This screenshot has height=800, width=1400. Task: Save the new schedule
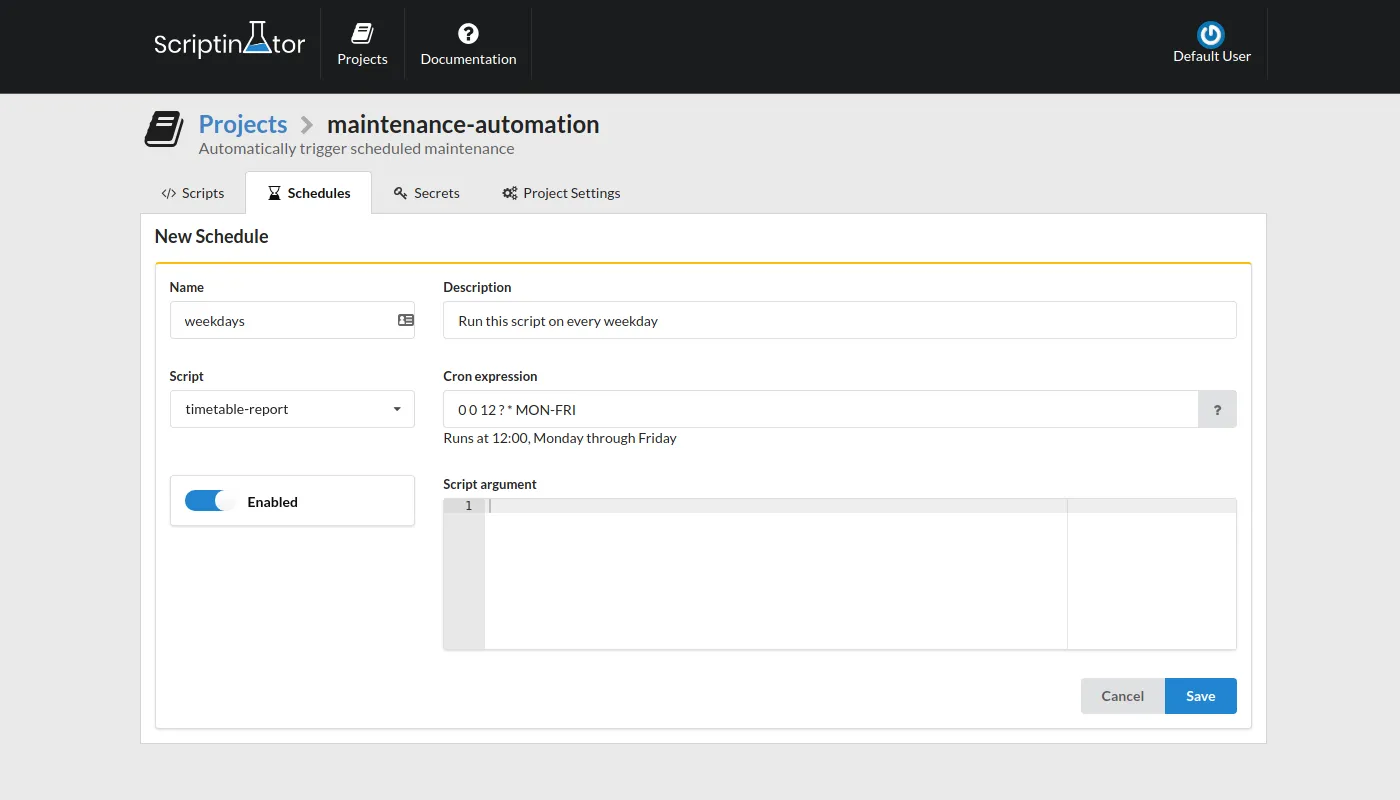click(1201, 696)
